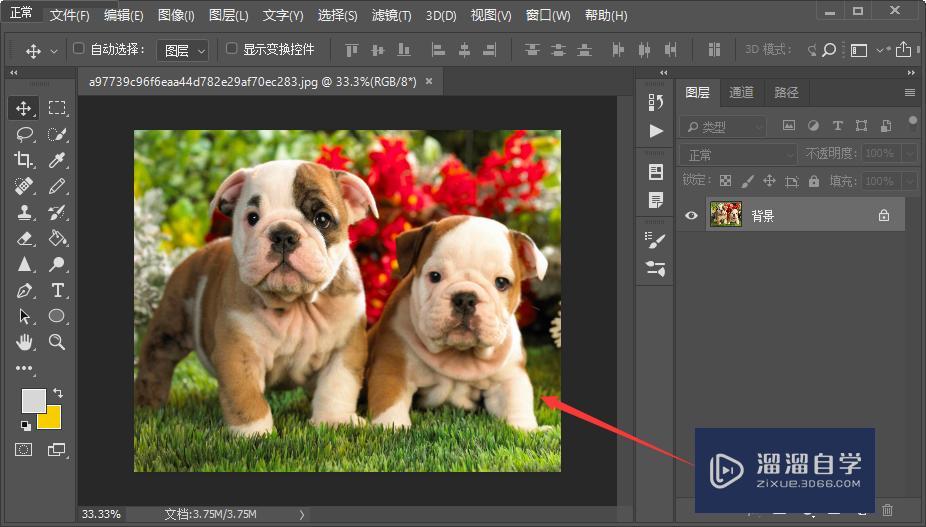Select the Zoom tool in toolbox

pos(57,341)
